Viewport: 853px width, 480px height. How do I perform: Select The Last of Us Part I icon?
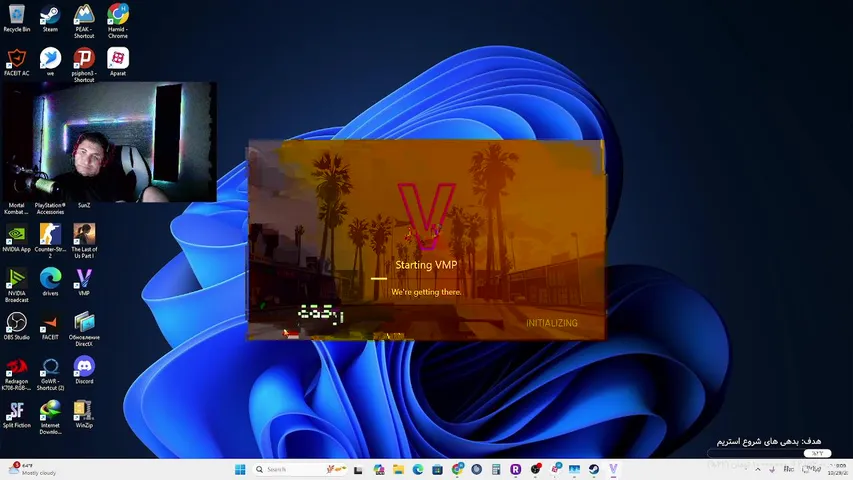pyautogui.click(x=84, y=241)
